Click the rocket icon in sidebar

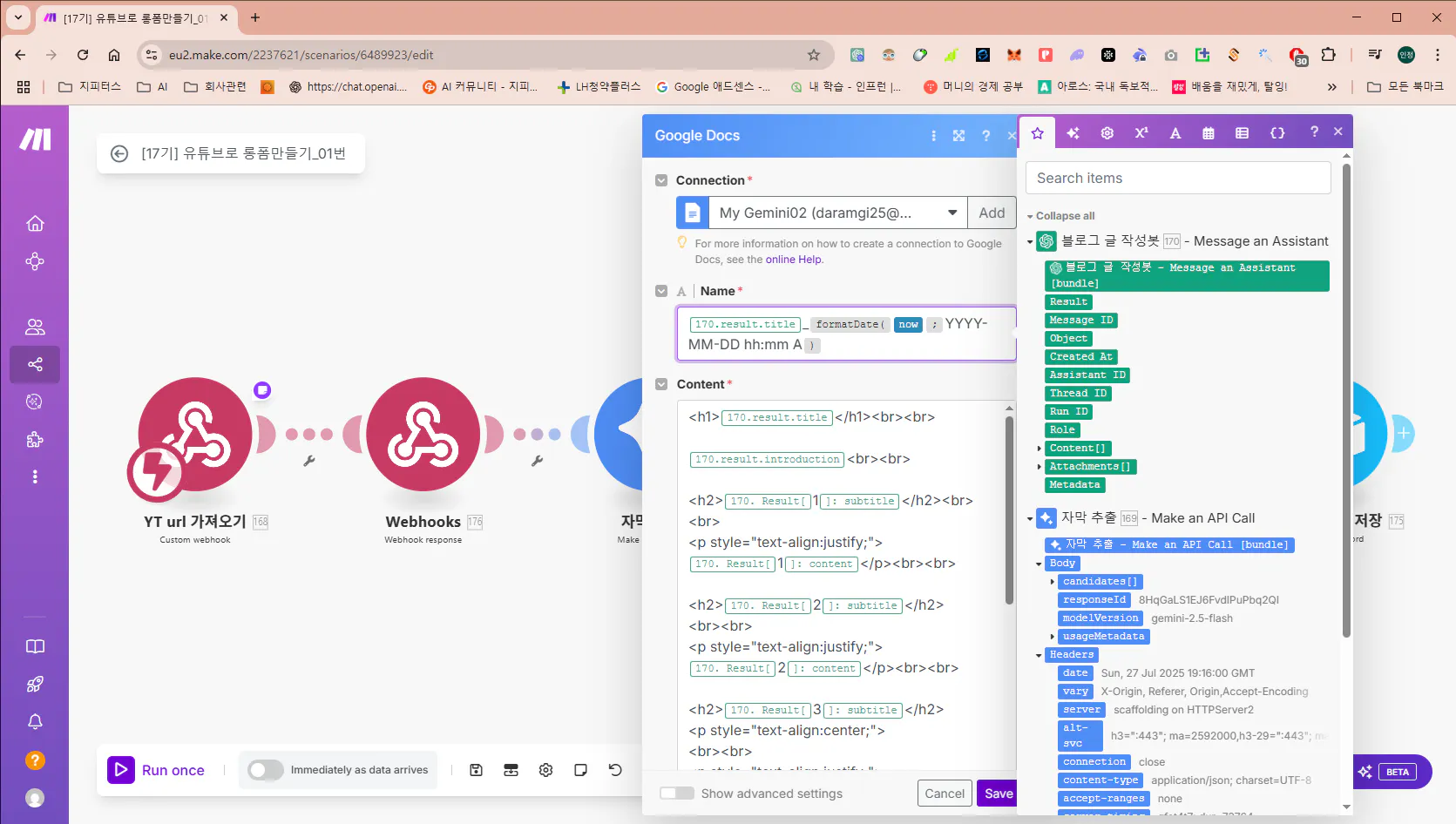click(35, 685)
